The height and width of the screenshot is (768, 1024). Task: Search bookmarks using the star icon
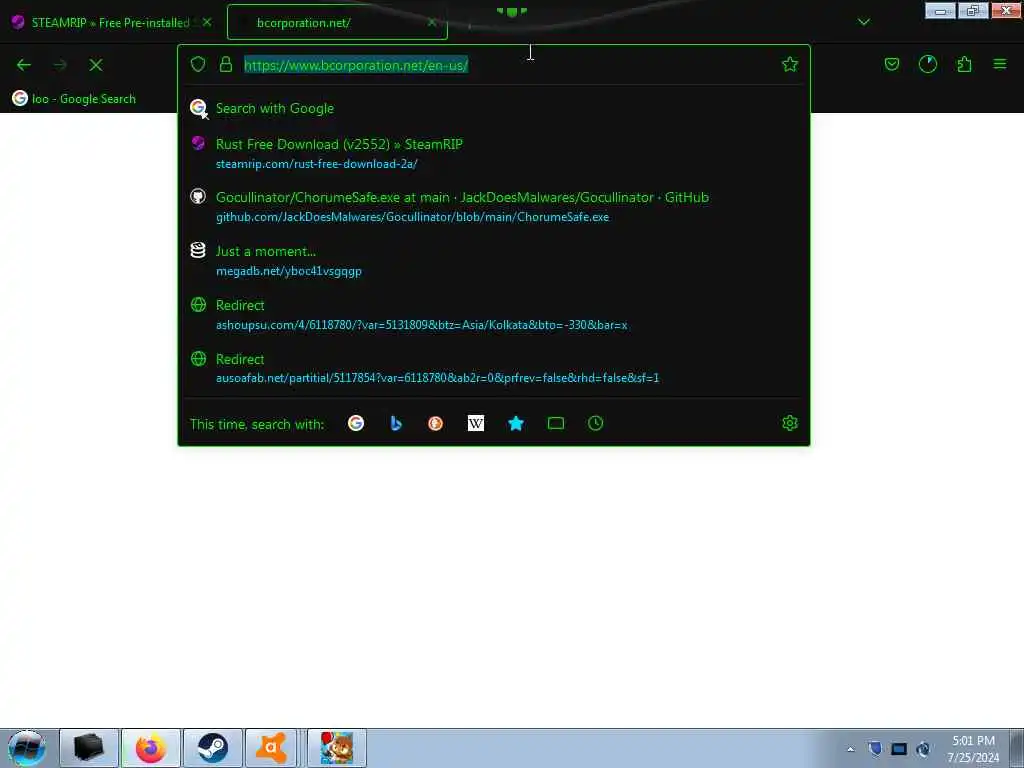click(x=516, y=423)
